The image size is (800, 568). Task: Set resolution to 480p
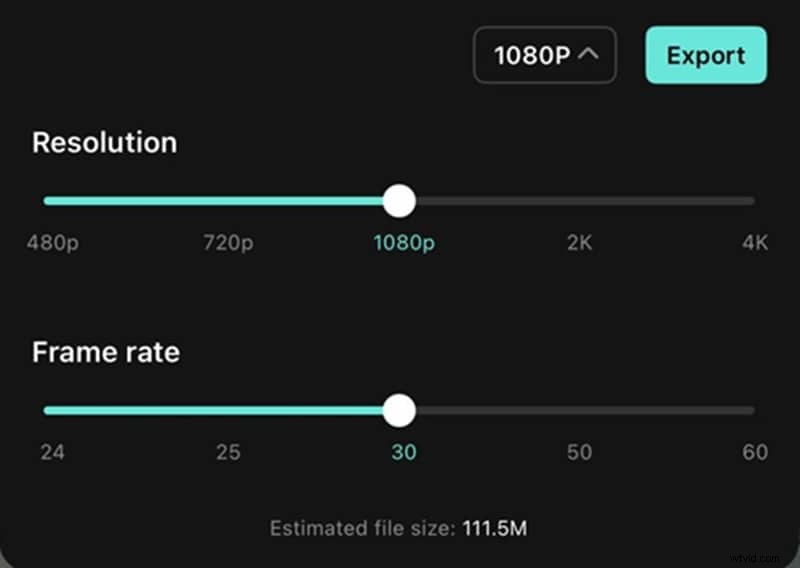pyautogui.click(x=53, y=243)
